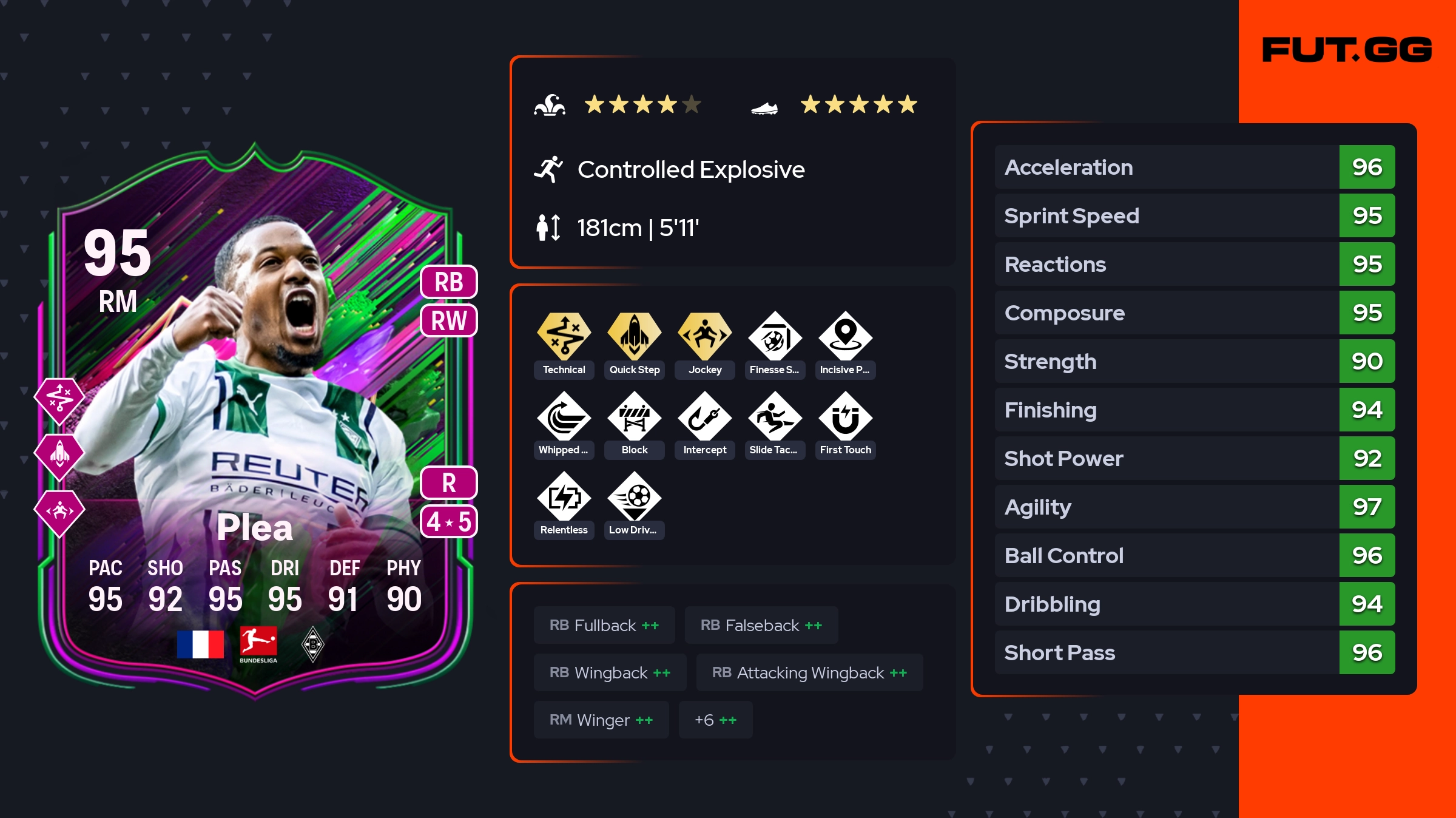Expand the +6 additional roles chip
Image resolution: width=1456 pixels, height=818 pixels.
pyautogui.click(x=715, y=720)
